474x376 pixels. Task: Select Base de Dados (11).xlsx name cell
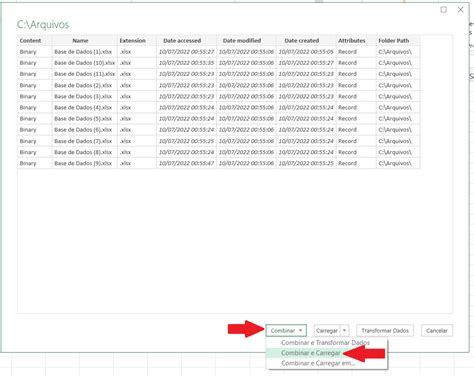[x=84, y=74]
